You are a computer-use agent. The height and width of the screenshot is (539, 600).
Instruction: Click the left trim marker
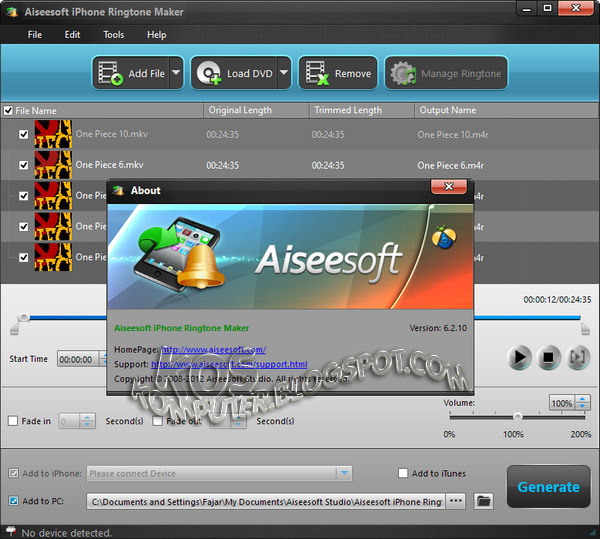pos(14,329)
